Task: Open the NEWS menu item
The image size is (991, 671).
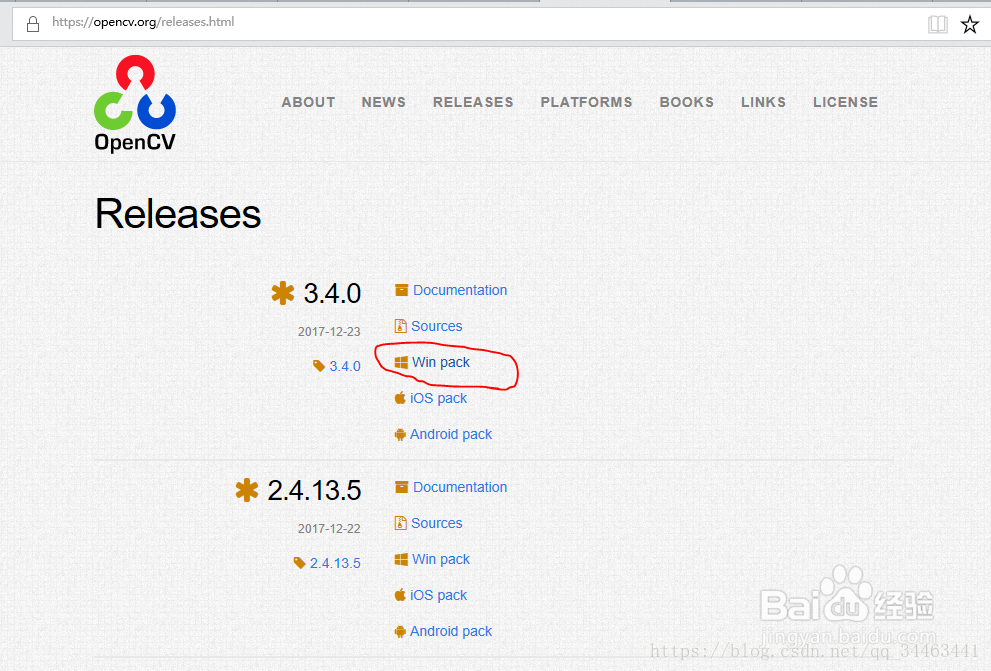Action: pyautogui.click(x=384, y=102)
